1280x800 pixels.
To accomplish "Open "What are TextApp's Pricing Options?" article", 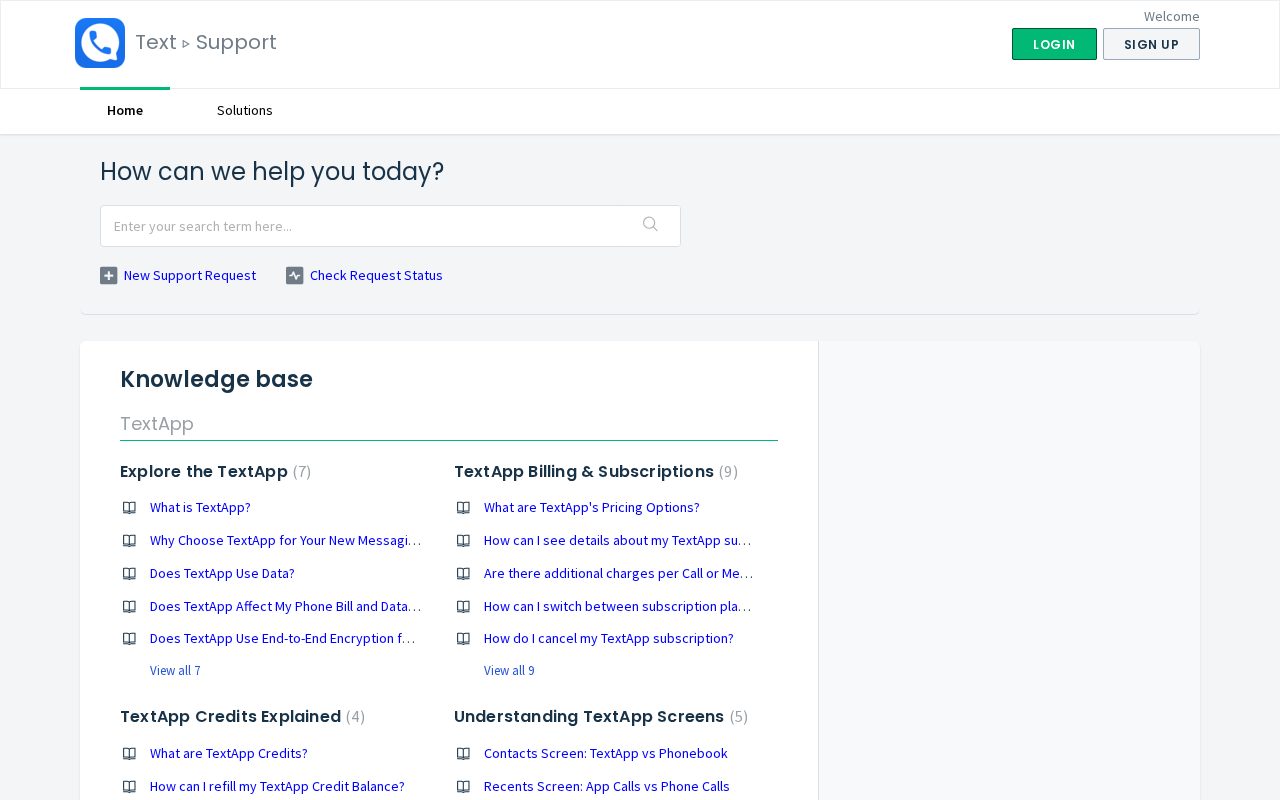I will pyautogui.click(x=591, y=508).
